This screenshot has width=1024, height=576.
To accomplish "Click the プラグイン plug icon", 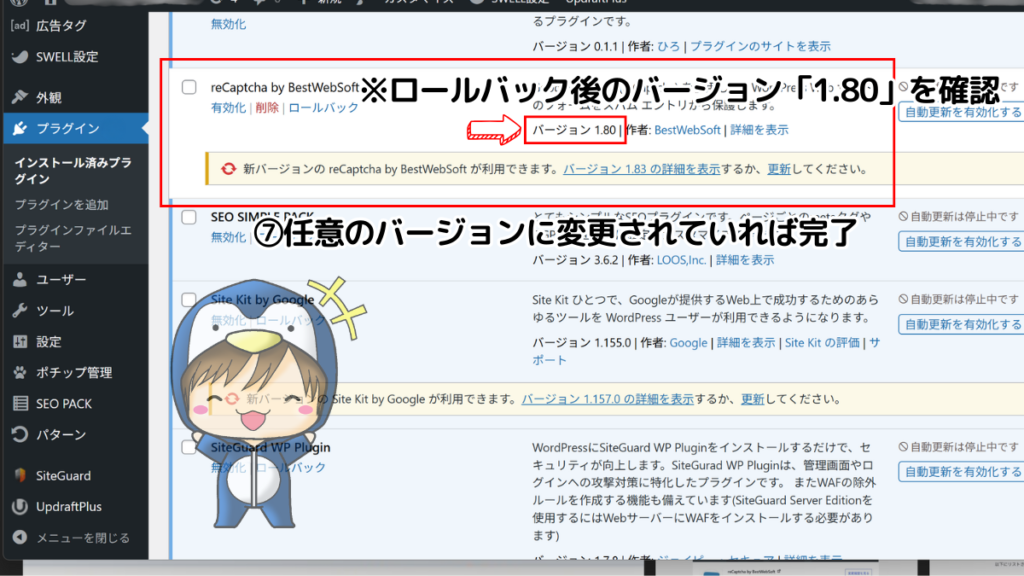I will tap(20, 128).
